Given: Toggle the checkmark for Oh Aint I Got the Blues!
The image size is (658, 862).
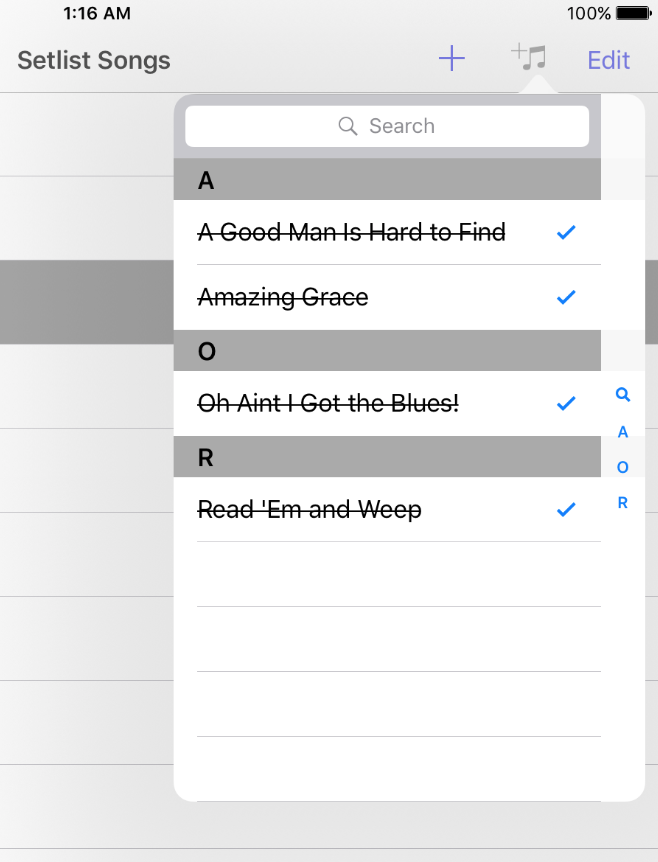Looking at the screenshot, I should pyautogui.click(x=566, y=403).
